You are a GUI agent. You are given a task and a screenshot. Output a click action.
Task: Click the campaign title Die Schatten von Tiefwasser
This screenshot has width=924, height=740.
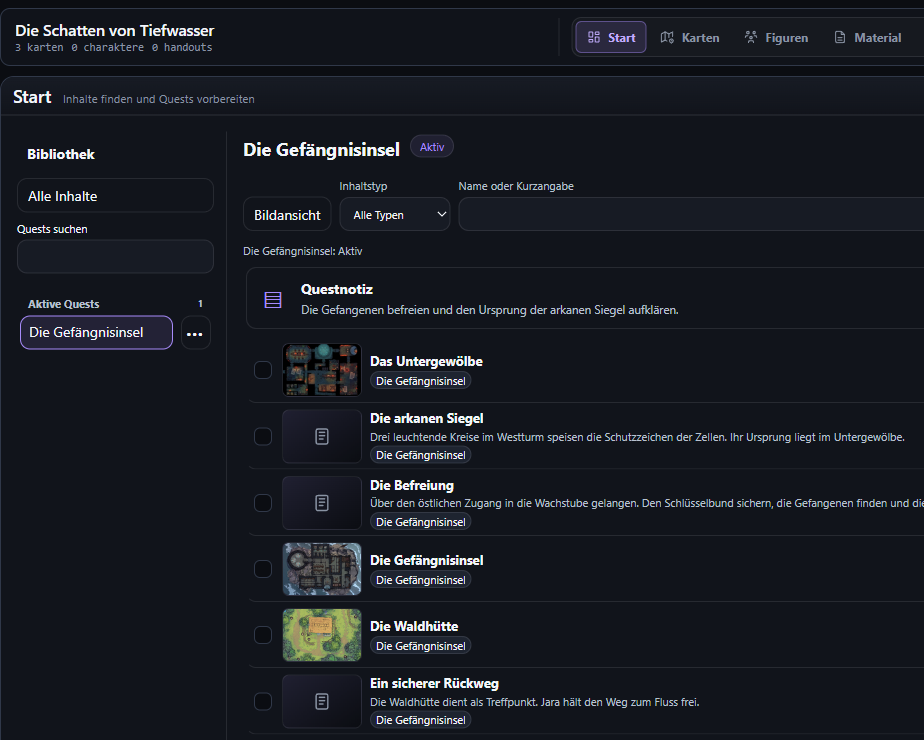pyautogui.click(x=114, y=31)
